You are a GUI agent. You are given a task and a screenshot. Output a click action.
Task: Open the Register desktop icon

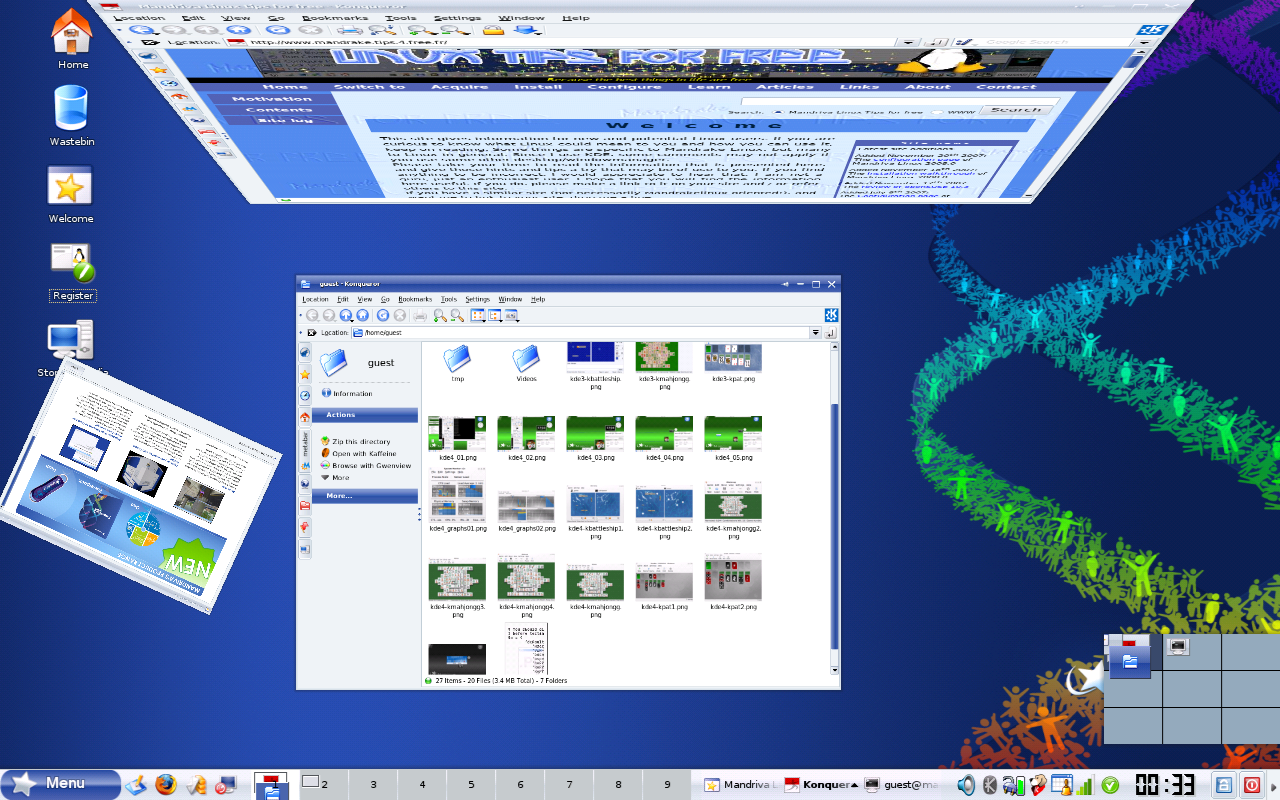(73, 272)
